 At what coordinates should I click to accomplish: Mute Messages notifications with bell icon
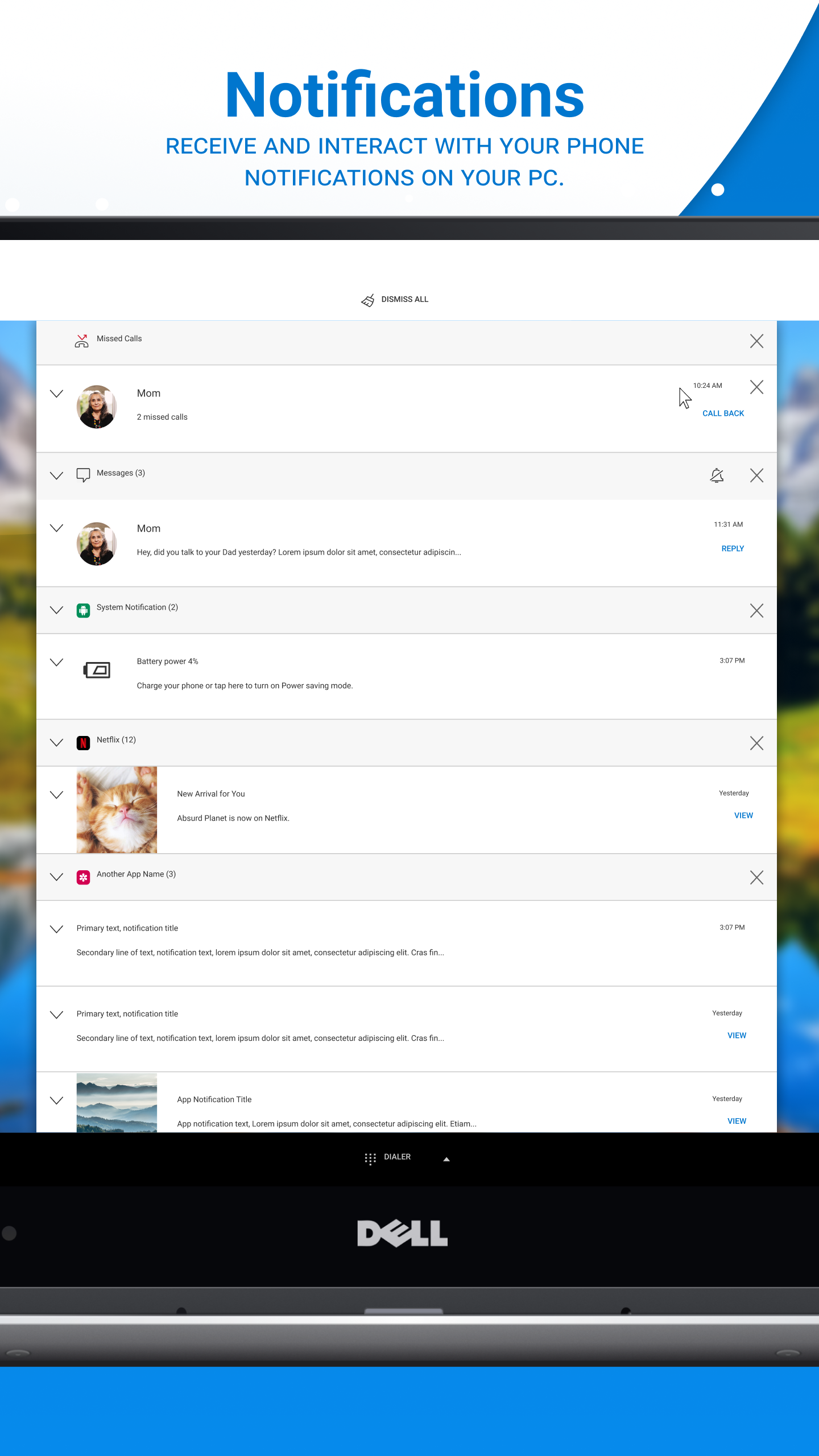tap(717, 475)
